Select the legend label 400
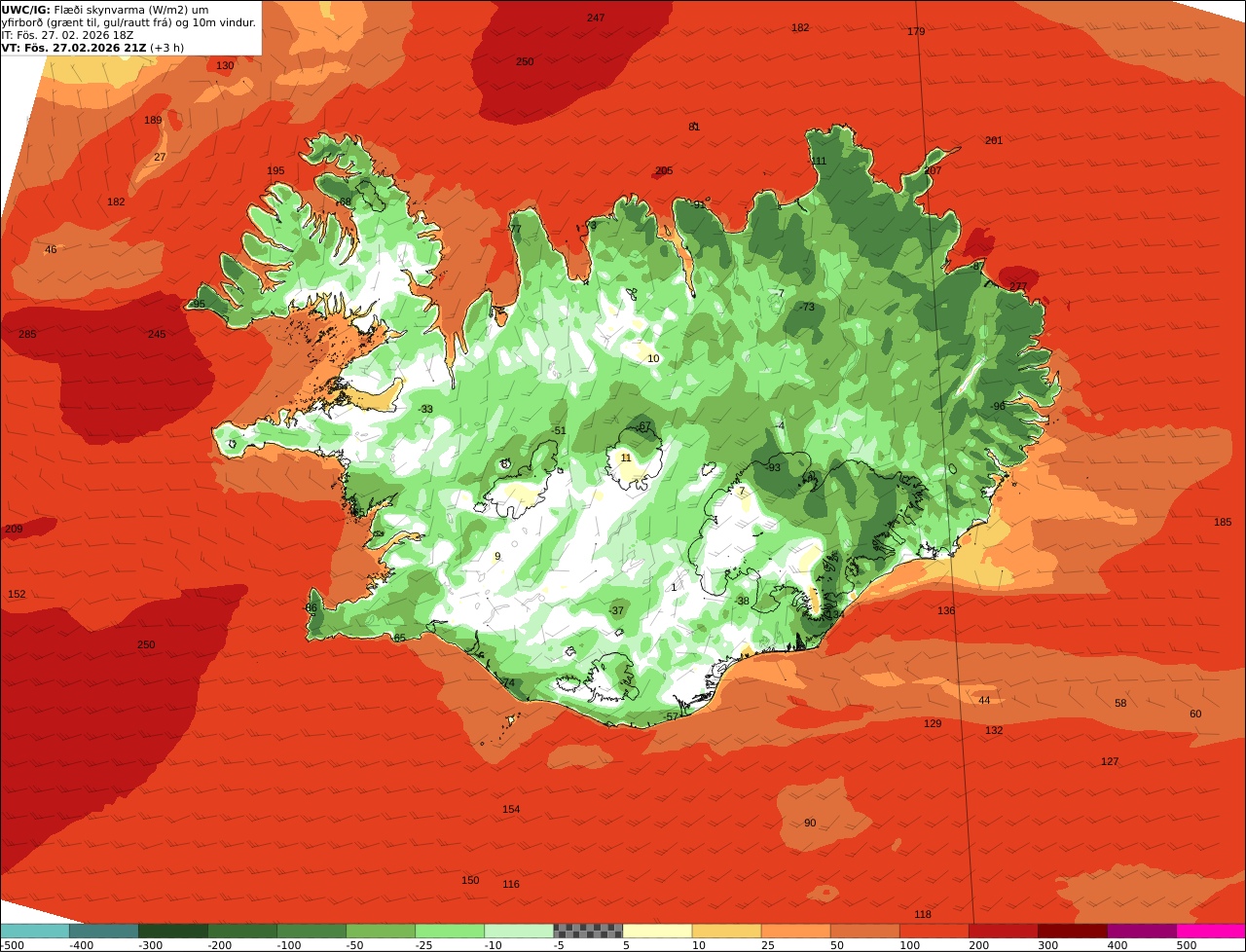The height and width of the screenshot is (952, 1246). click(1117, 944)
